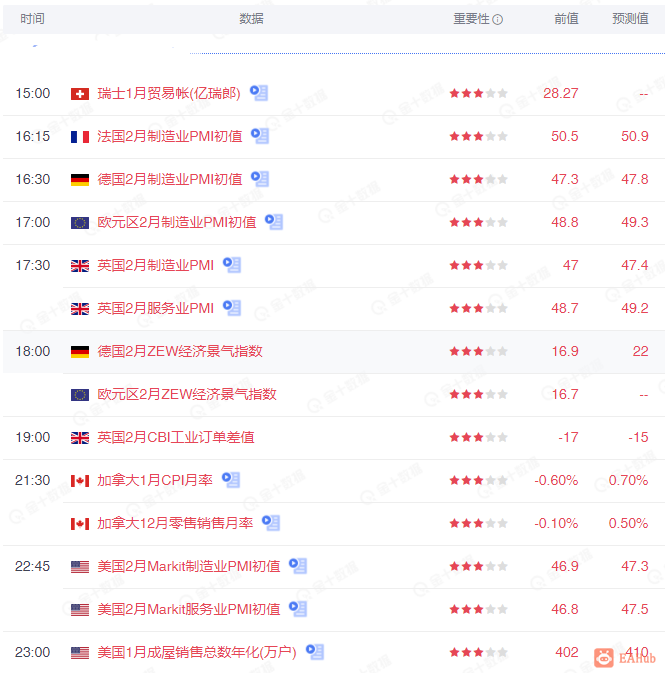
Task: Open the chart icon for 欧元区2月制造业PMI初值
Action: tap(274, 221)
